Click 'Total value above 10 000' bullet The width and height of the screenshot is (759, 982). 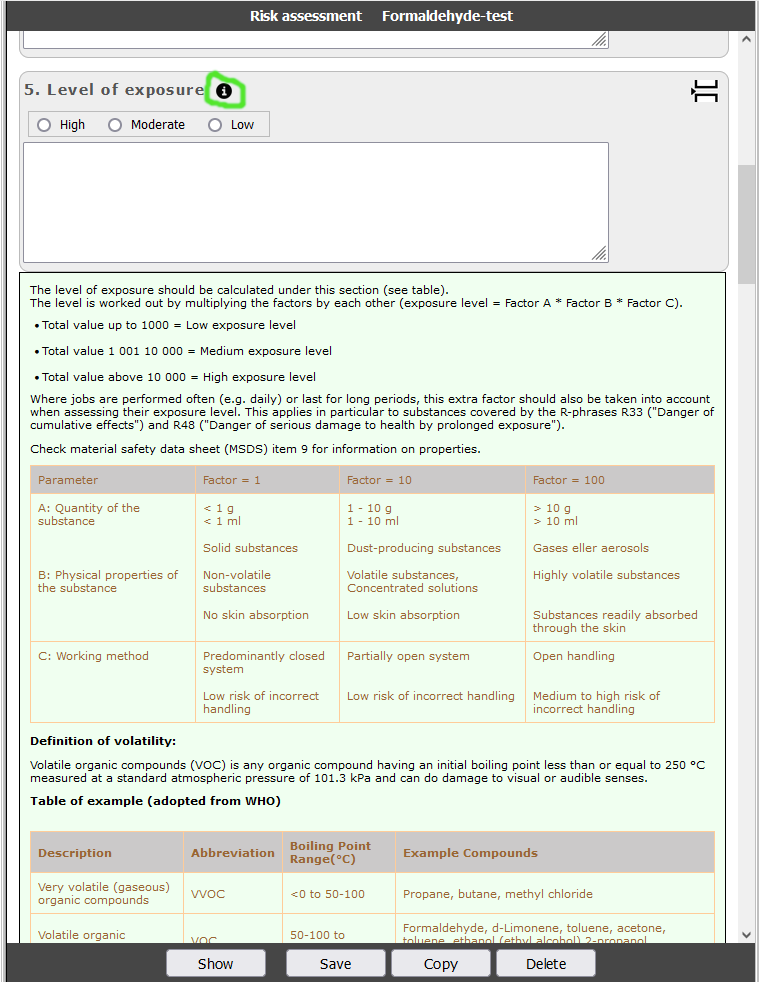click(x=178, y=377)
